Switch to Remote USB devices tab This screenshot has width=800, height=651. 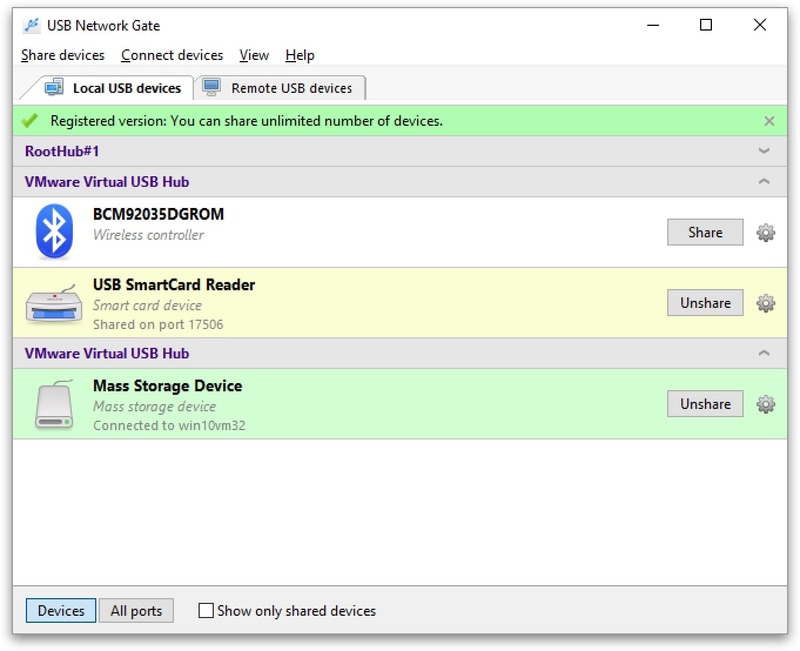[x=280, y=88]
